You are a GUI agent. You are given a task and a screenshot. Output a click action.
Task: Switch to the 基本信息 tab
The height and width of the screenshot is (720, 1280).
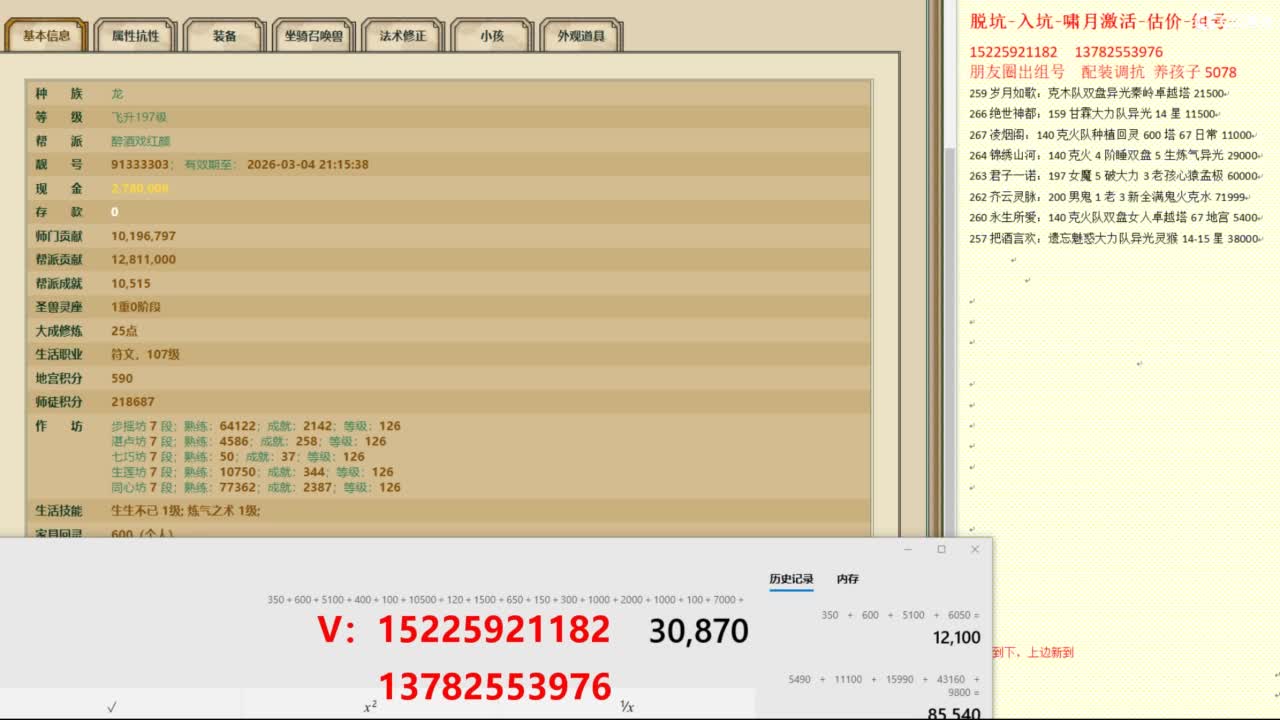[x=46, y=36]
